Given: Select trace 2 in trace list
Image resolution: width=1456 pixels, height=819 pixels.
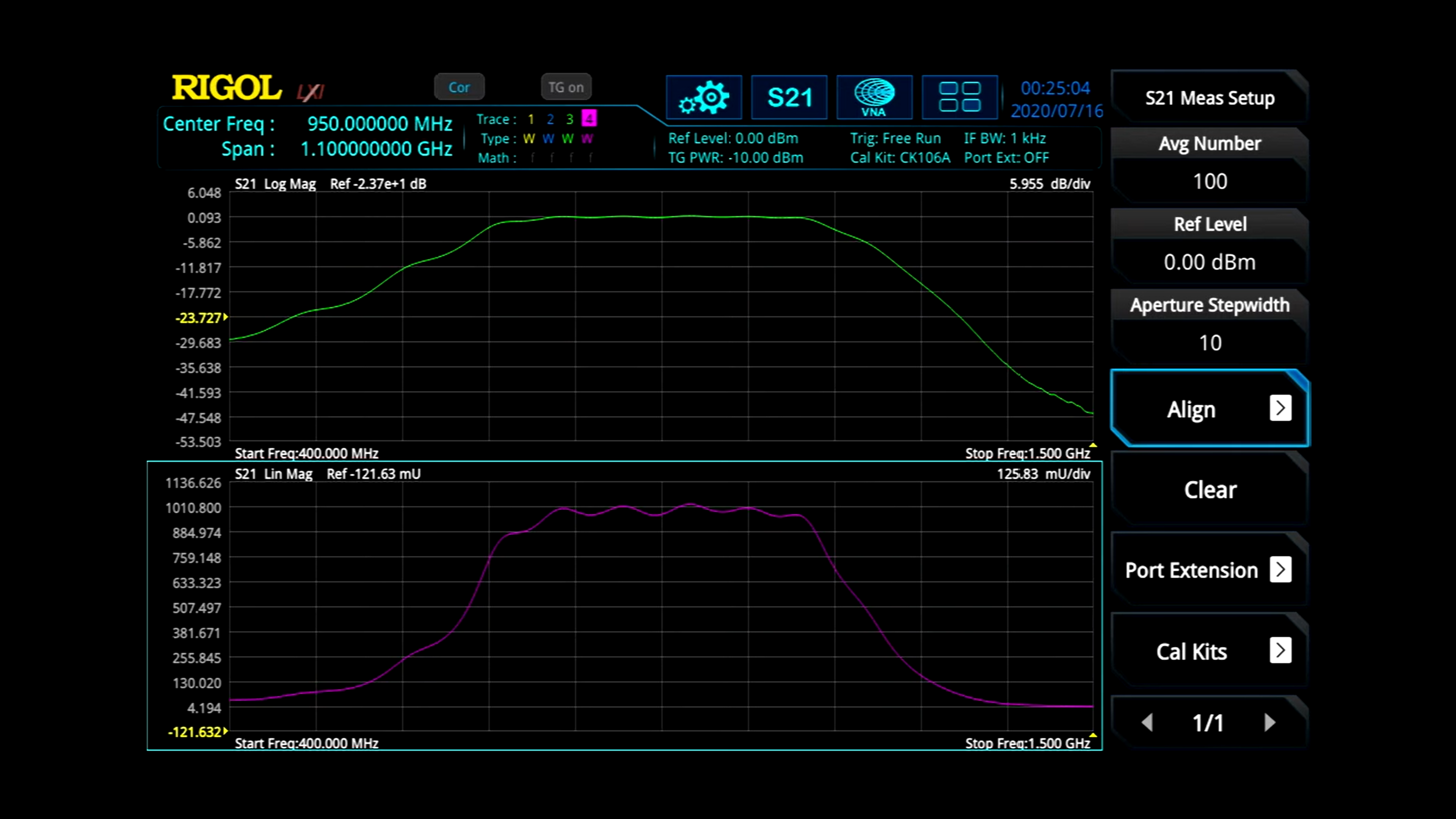Looking at the screenshot, I should coord(550,119).
